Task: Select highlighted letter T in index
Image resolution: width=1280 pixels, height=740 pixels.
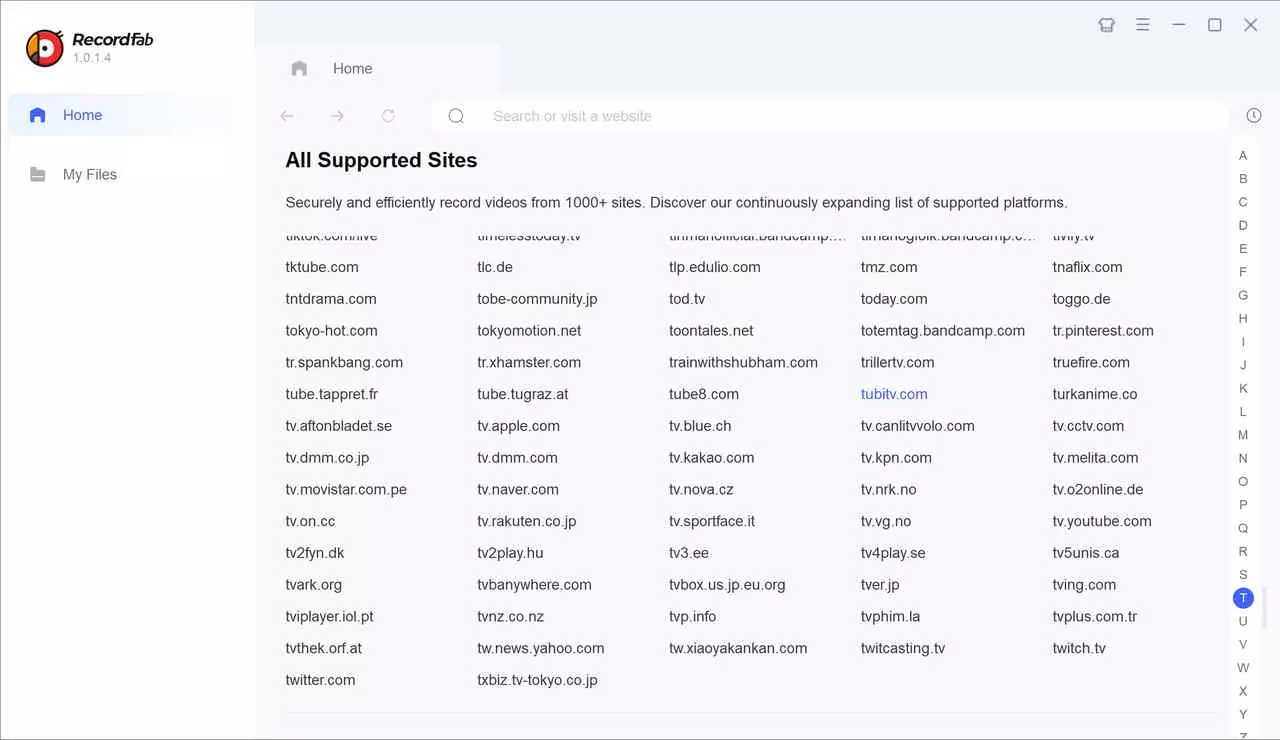Action: point(1243,598)
